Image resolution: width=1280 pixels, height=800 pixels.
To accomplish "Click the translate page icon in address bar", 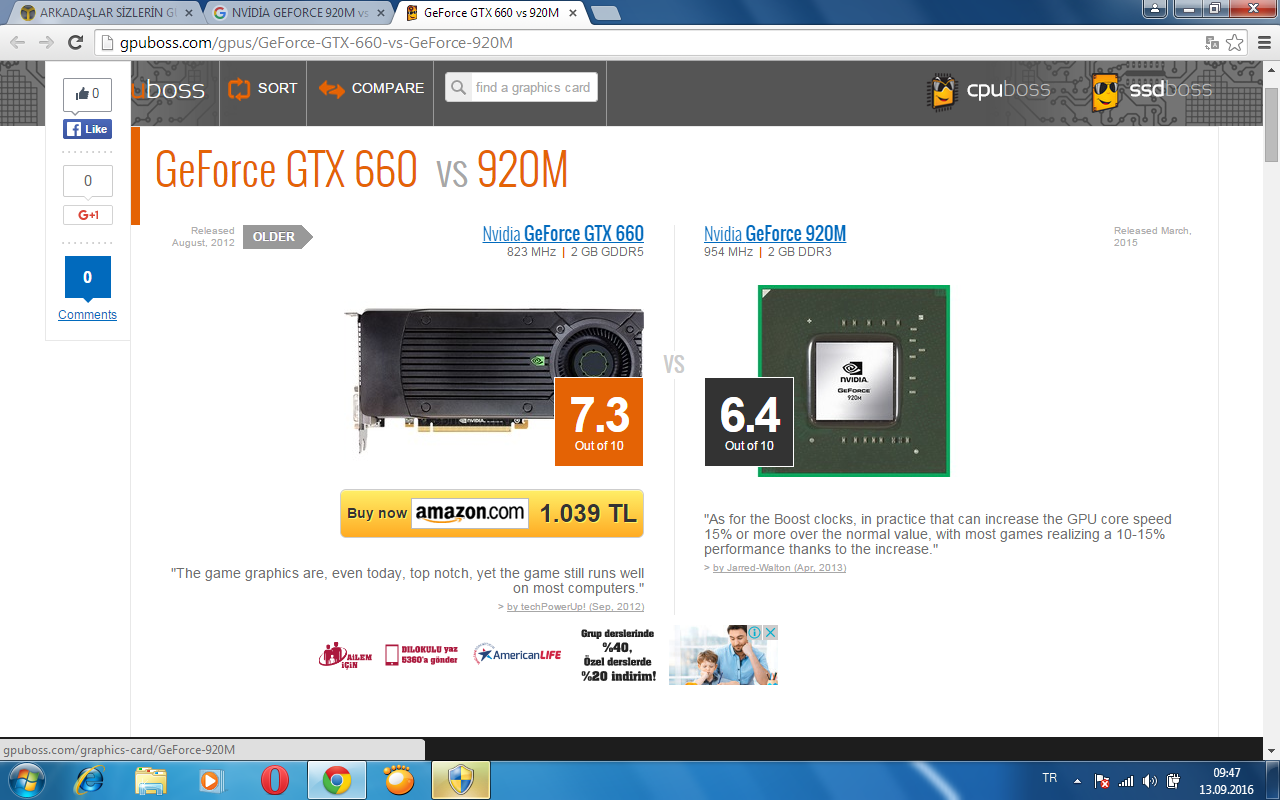I will 1212,42.
